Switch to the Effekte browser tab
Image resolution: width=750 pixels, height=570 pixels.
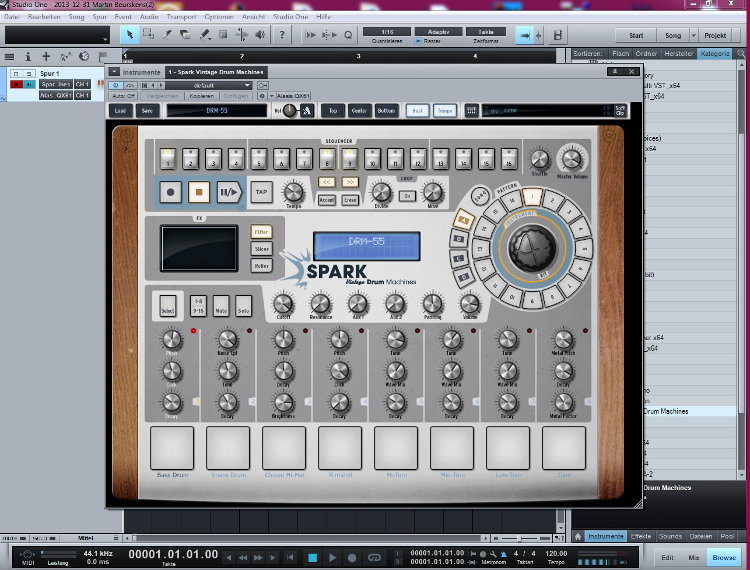click(640, 537)
